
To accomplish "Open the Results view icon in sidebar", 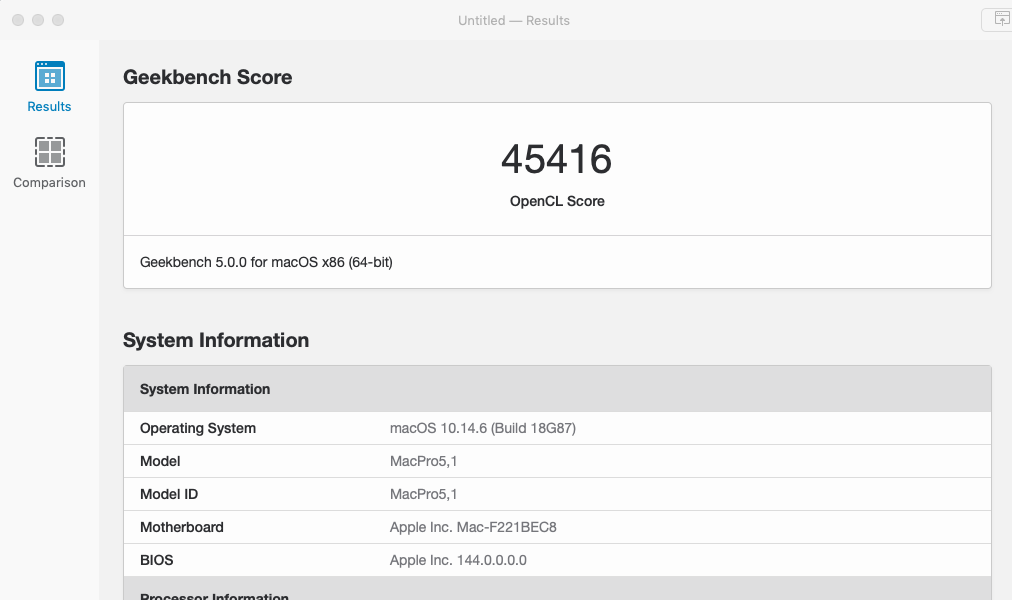I will (50, 76).
